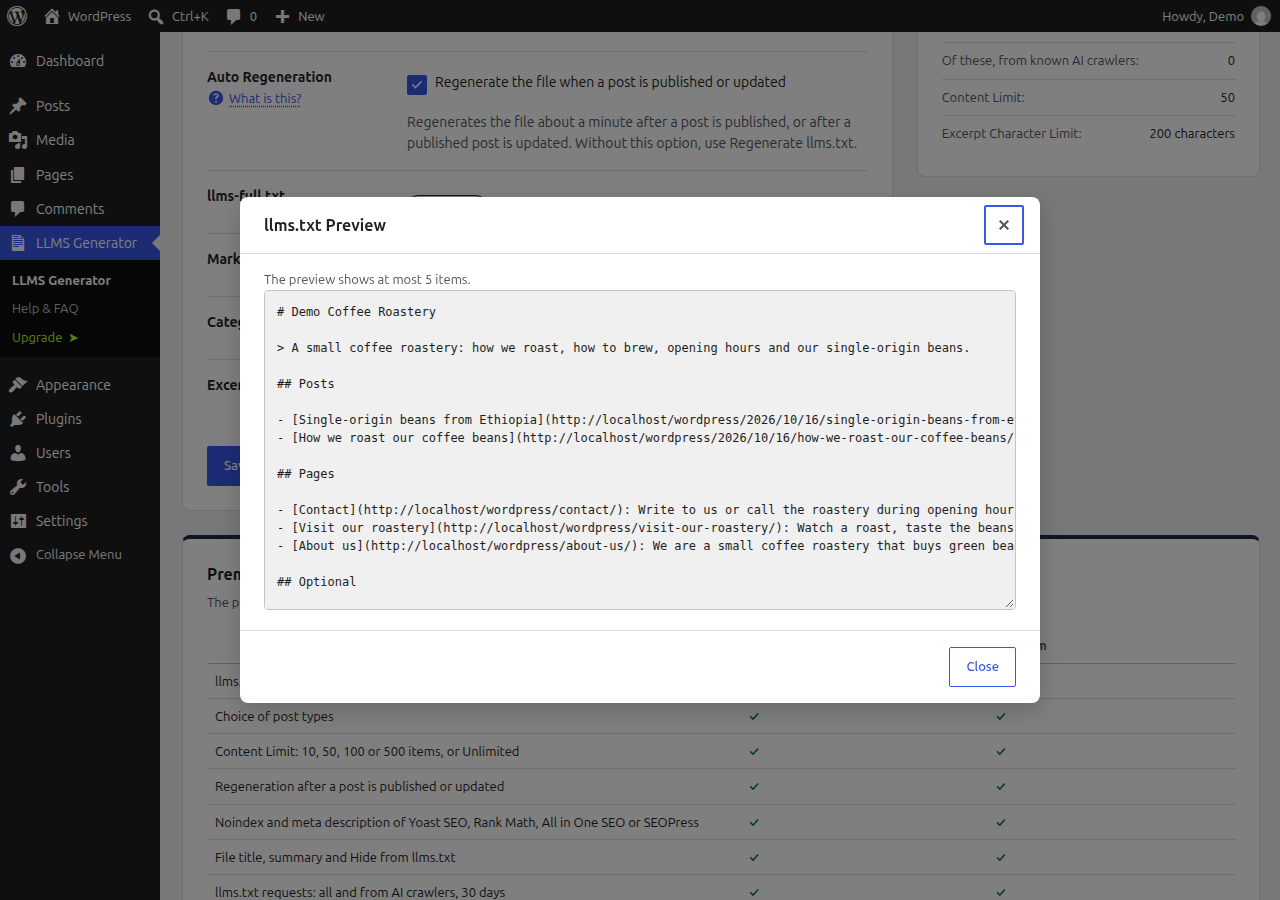The image size is (1280, 900).
Task: Open Dashboard via its gauge icon
Action: (18, 61)
